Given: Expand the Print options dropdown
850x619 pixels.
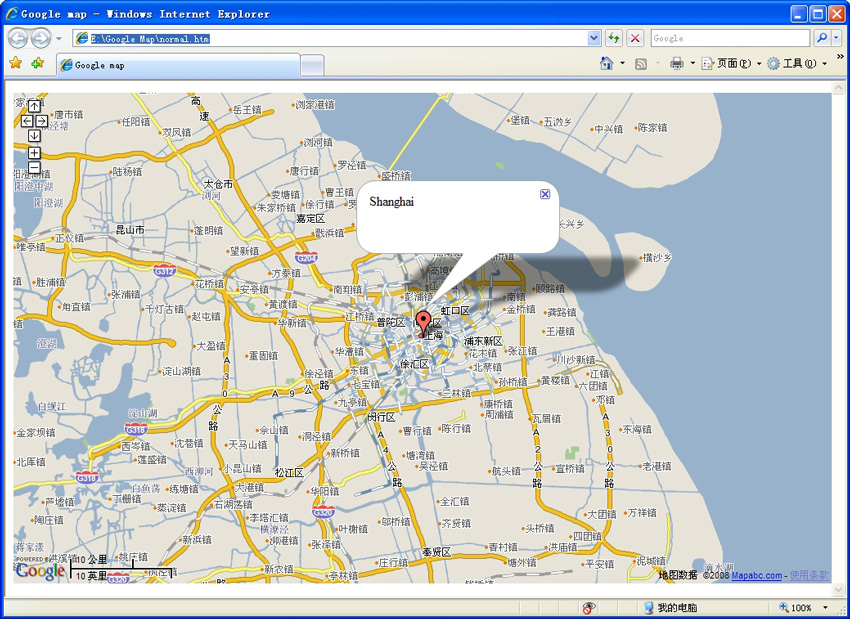Looking at the screenshot, I should (x=692, y=63).
